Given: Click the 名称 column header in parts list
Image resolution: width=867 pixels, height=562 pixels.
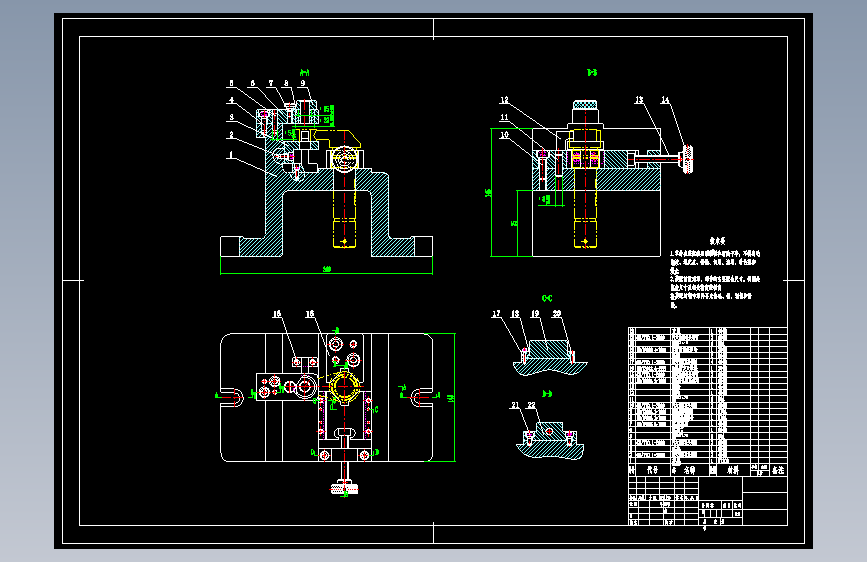Looking at the screenshot, I should coord(689,470).
